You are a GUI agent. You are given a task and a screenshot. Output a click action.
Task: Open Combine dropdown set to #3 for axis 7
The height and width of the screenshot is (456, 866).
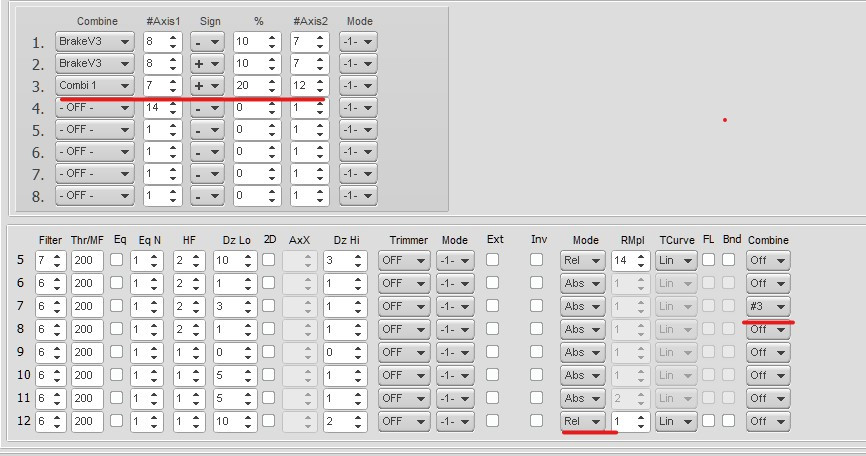(768, 306)
